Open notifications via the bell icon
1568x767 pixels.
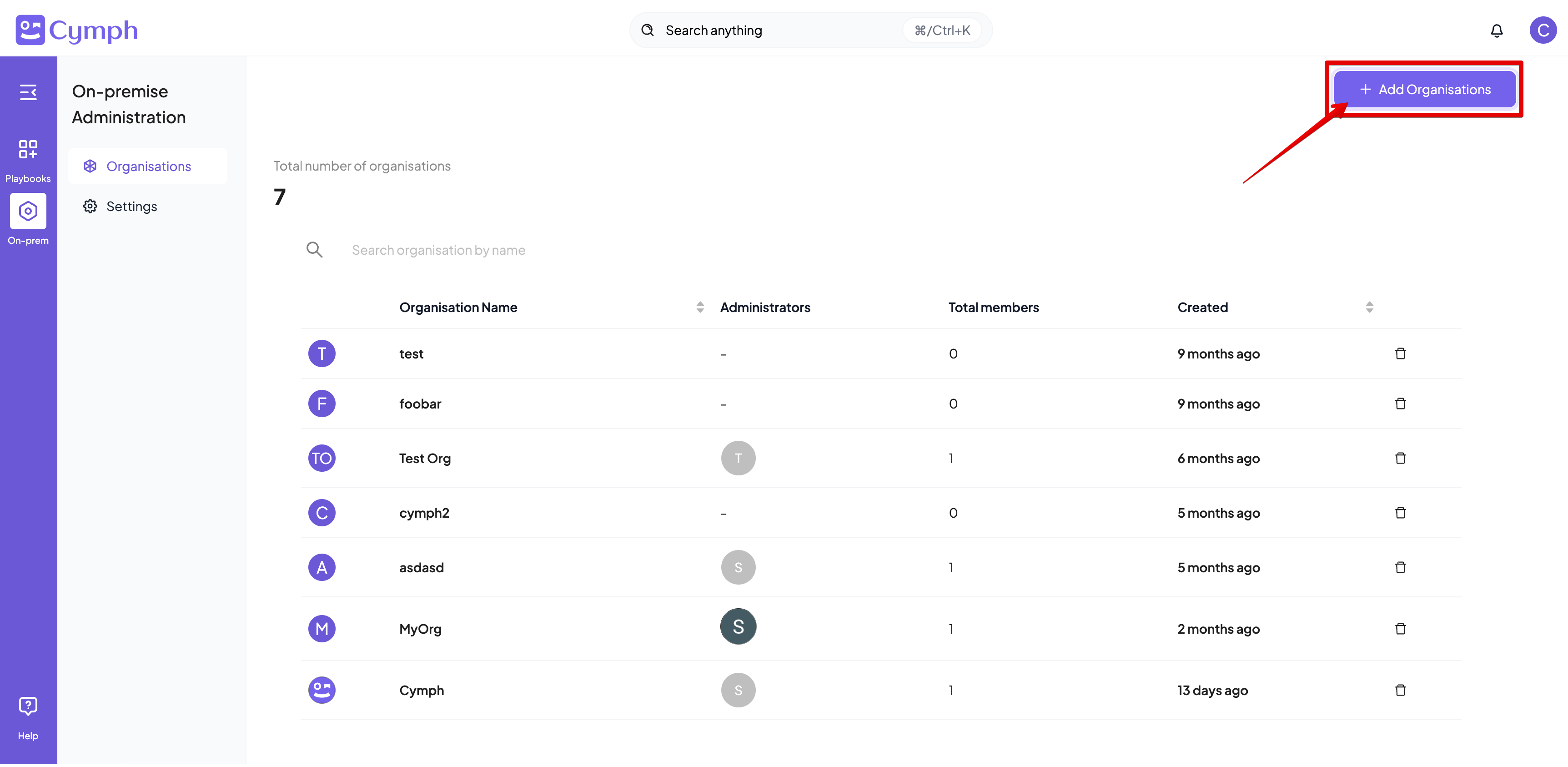tap(1497, 30)
